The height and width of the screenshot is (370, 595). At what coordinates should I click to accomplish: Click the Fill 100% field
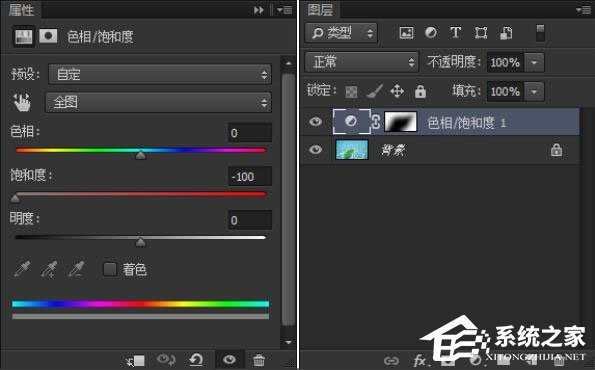pos(505,91)
